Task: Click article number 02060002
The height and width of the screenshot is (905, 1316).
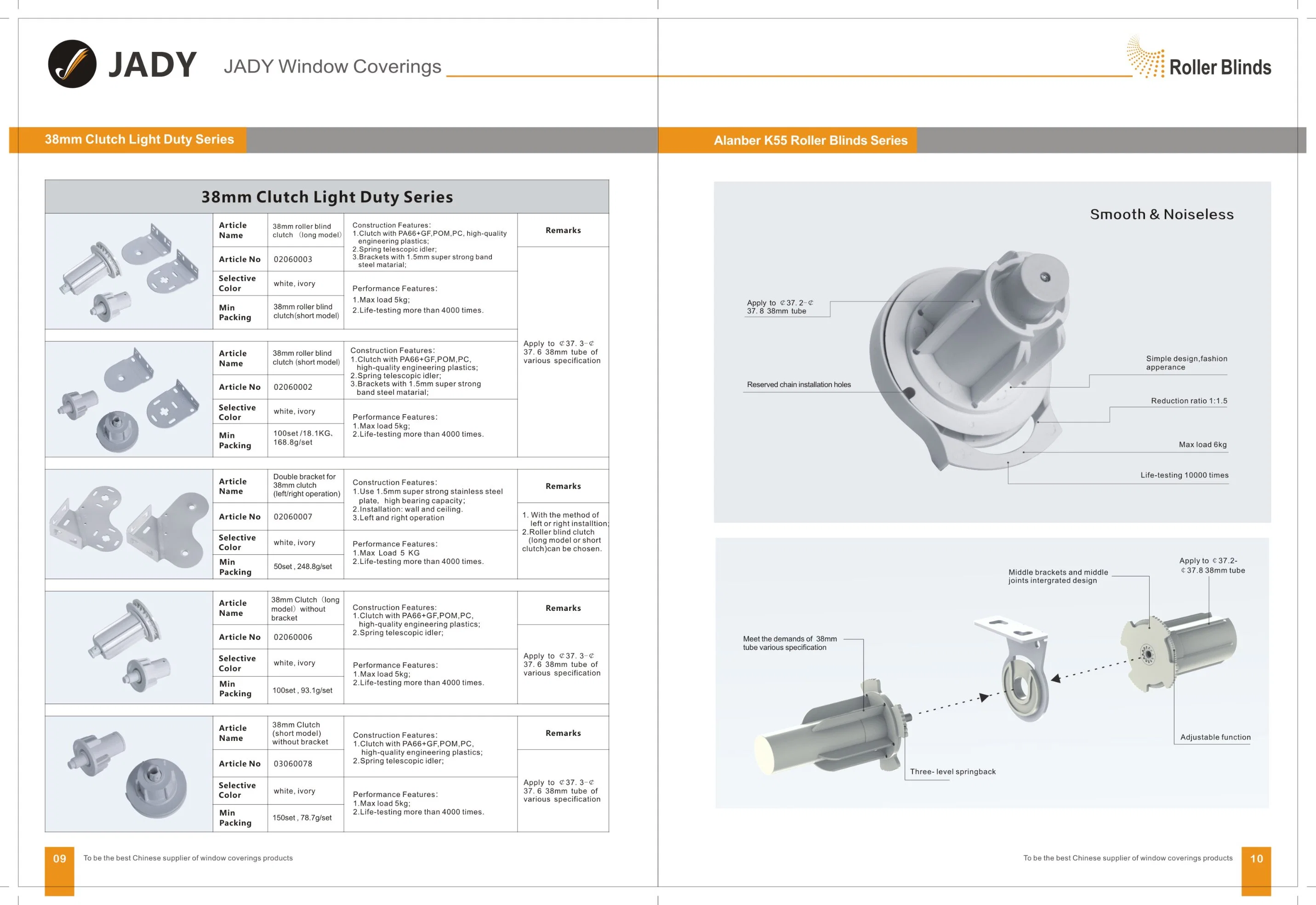Action: [292, 387]
